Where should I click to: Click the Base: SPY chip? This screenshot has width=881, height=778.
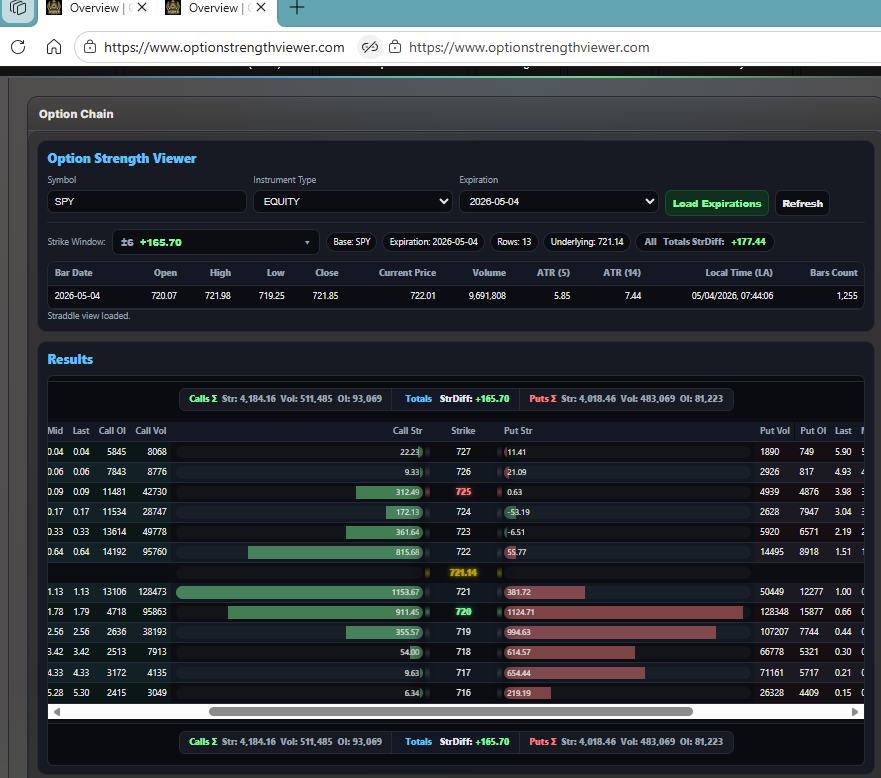point(352,242)
